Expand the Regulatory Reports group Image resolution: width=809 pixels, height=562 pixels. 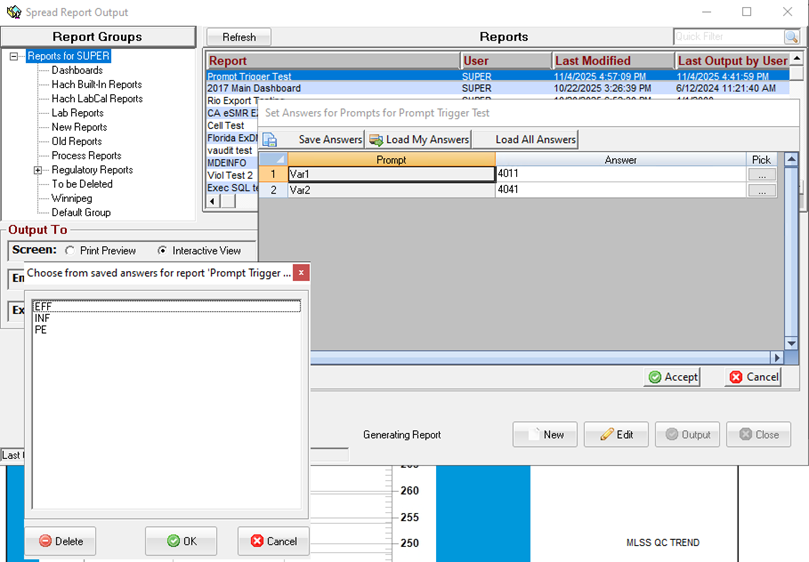point(38,170)
